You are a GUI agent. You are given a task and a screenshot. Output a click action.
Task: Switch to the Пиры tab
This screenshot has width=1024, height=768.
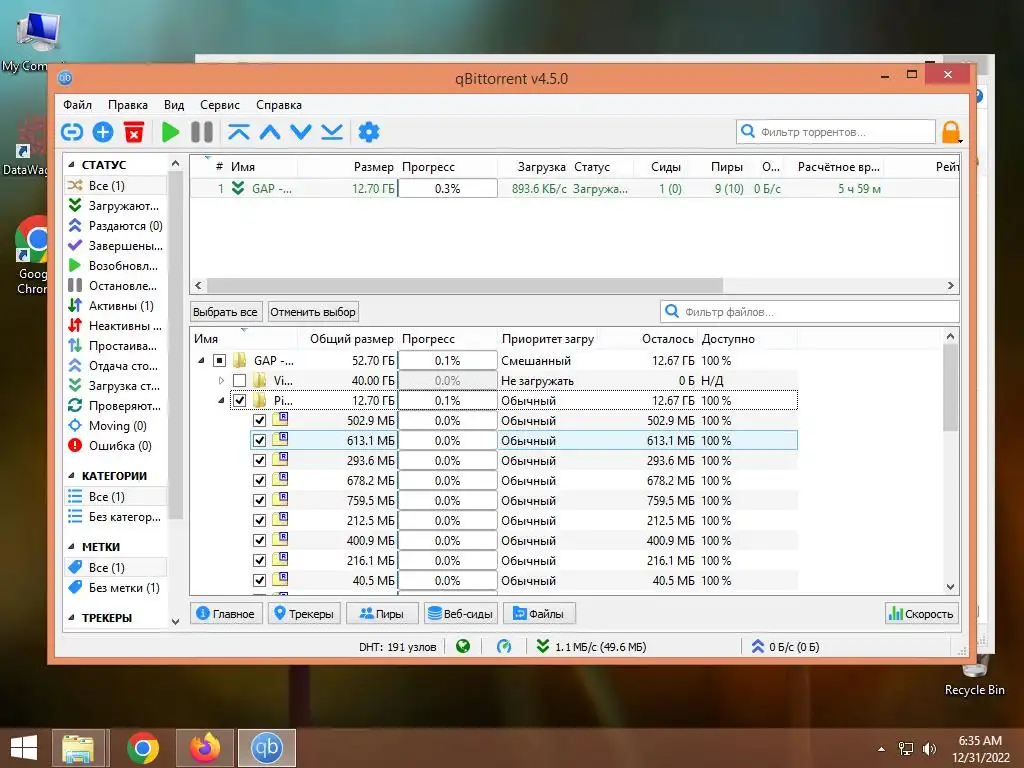coord(381,614)
